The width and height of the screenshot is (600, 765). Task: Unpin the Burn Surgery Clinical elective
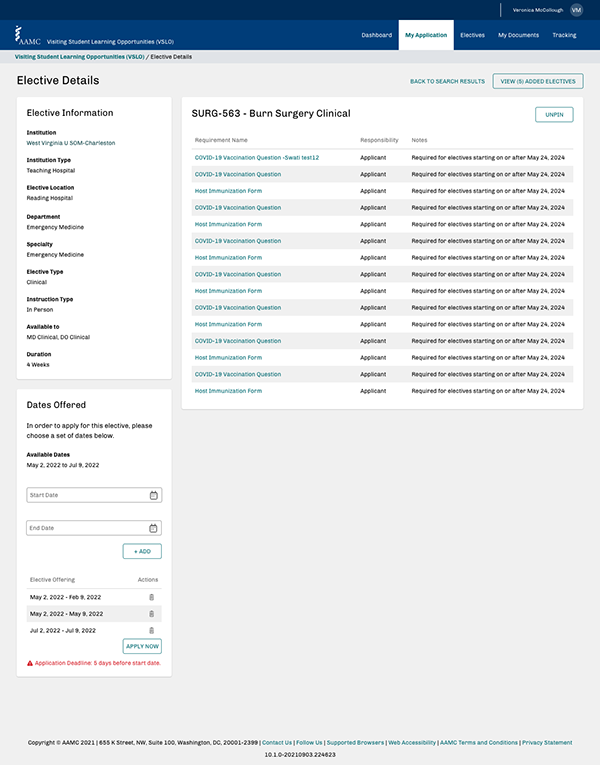tap(554, 115)
